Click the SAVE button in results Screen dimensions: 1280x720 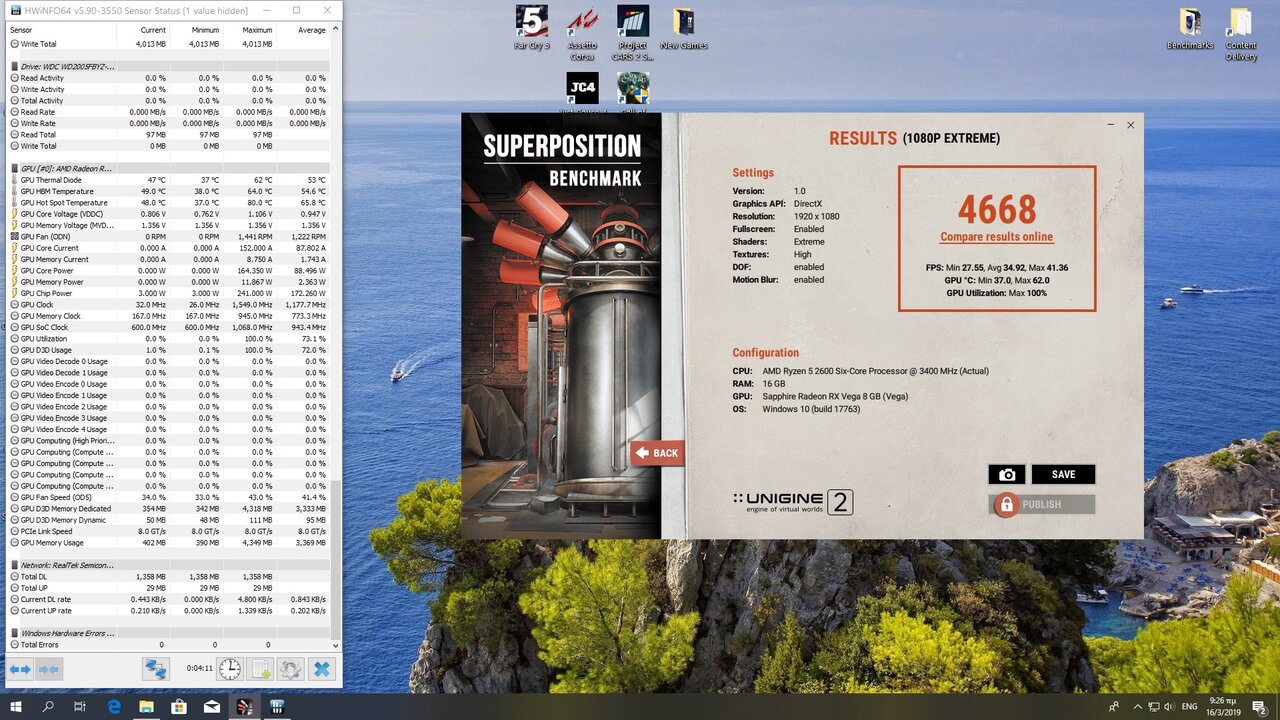pyautogui.click(x=1063, y=475)
